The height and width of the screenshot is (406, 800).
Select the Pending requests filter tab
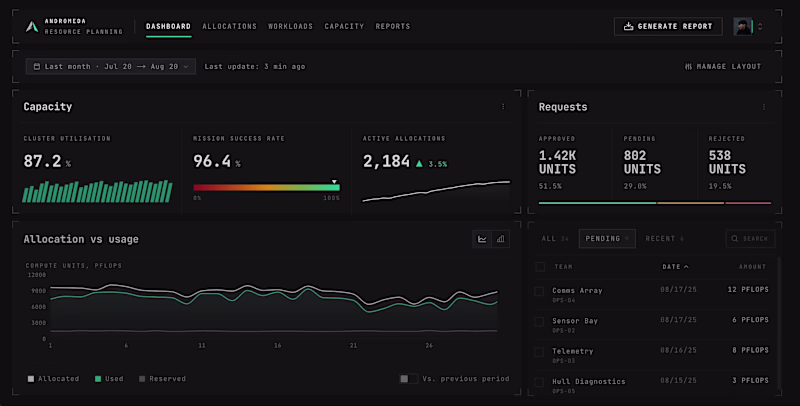tap(607, 239)
